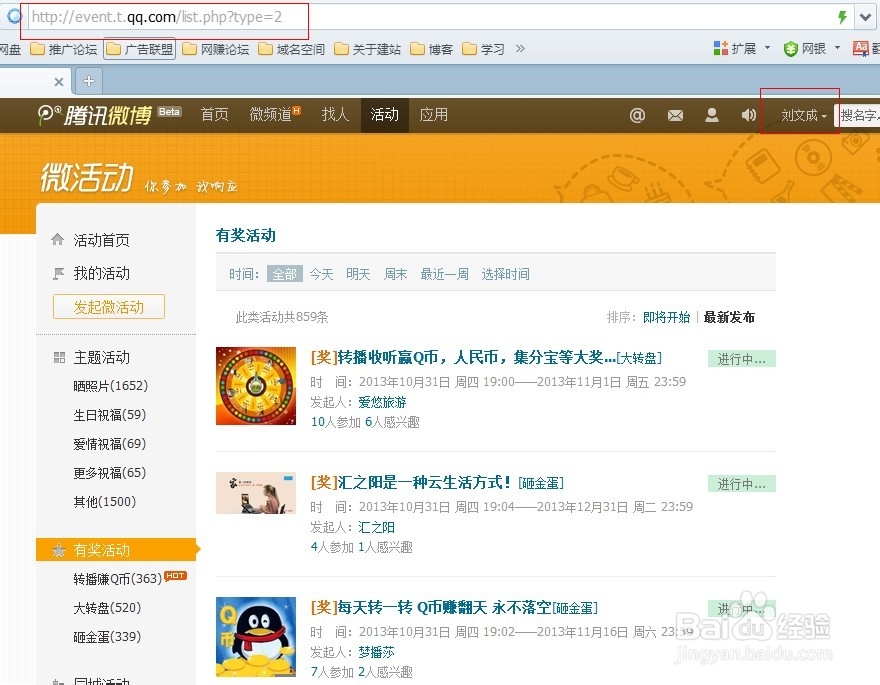Open the 网银 shield icon
The height and width of the screenshot is (685, 880).
(790, 49)
